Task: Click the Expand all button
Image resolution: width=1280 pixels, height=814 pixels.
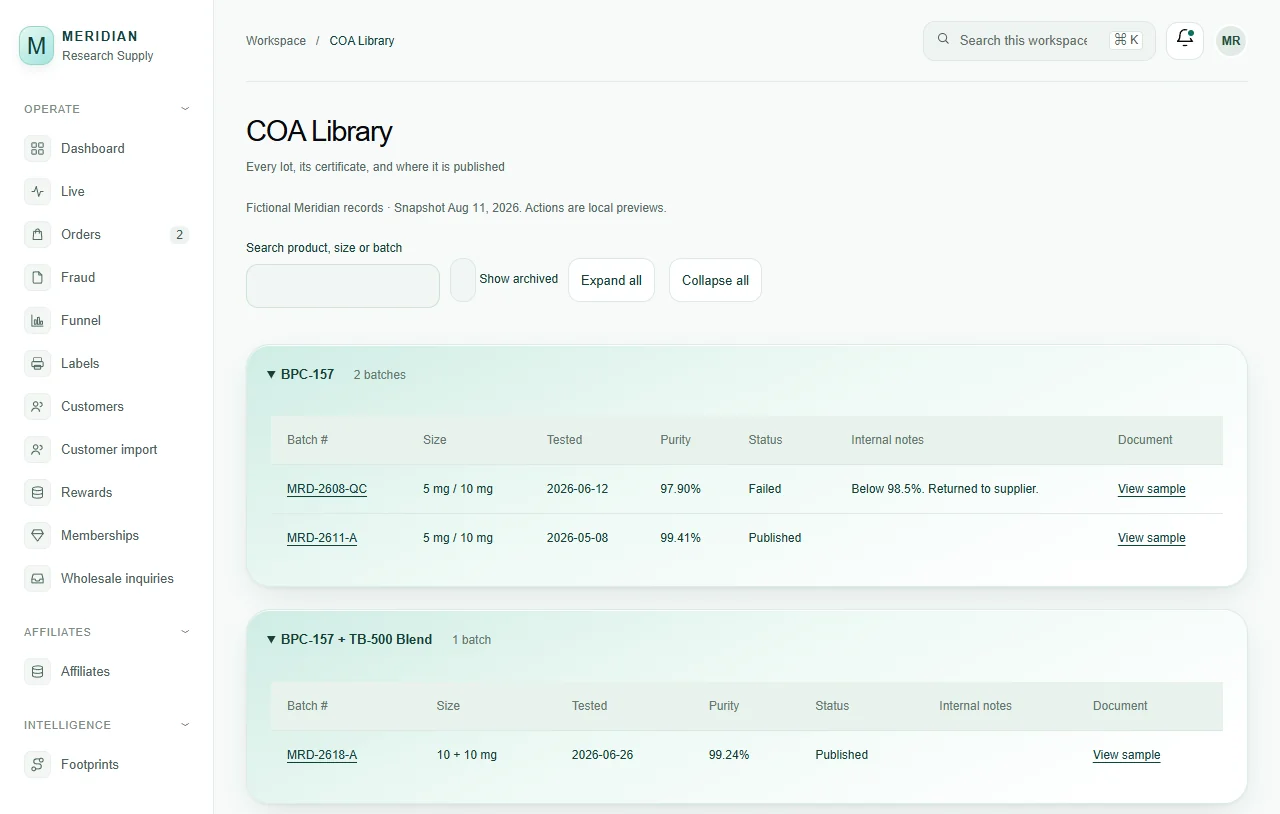Action: (x=611, y=280)
